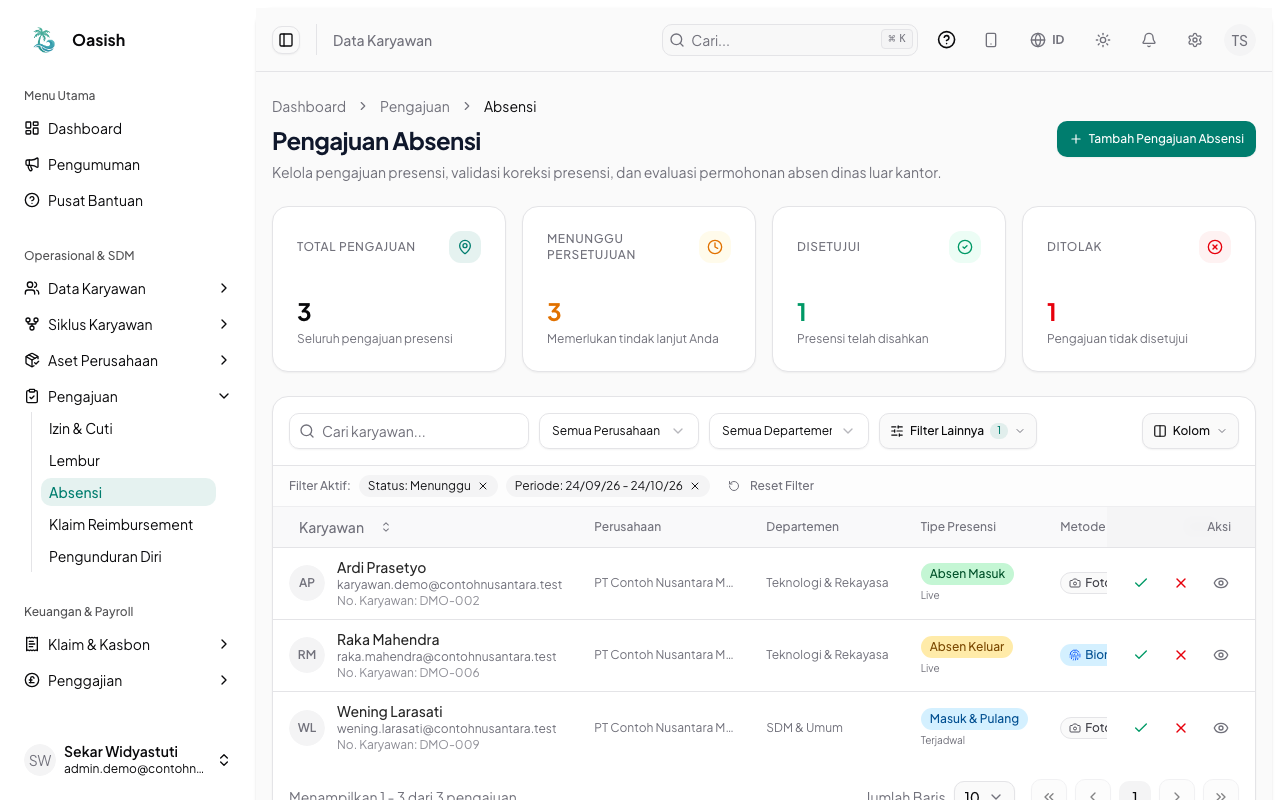This screenshot has height=800, width=1280.
Task: Click Reset Filter
Action: tap(771, 486)
